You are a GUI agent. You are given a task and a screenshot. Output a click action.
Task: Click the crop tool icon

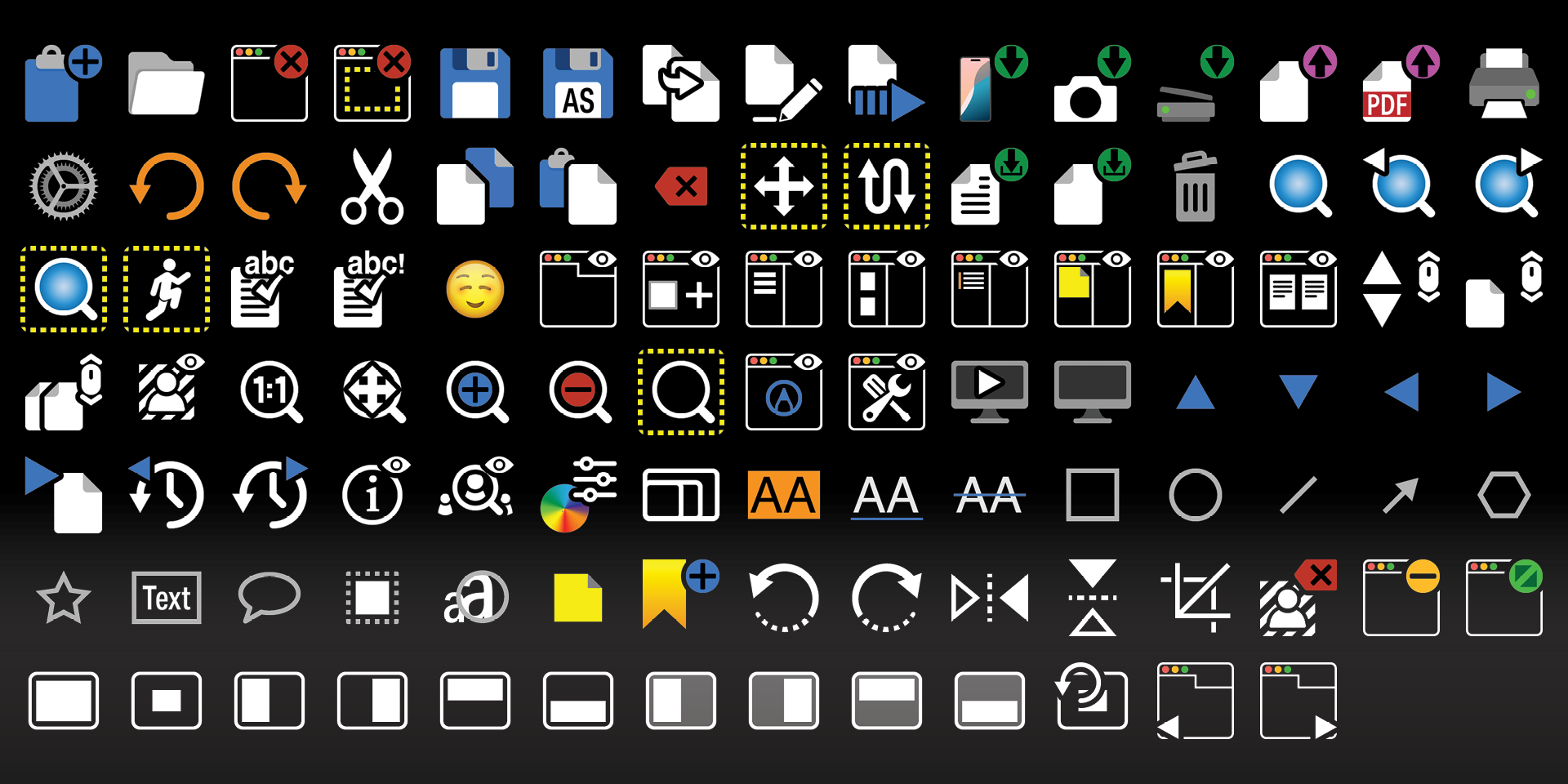pos(1196,598)
